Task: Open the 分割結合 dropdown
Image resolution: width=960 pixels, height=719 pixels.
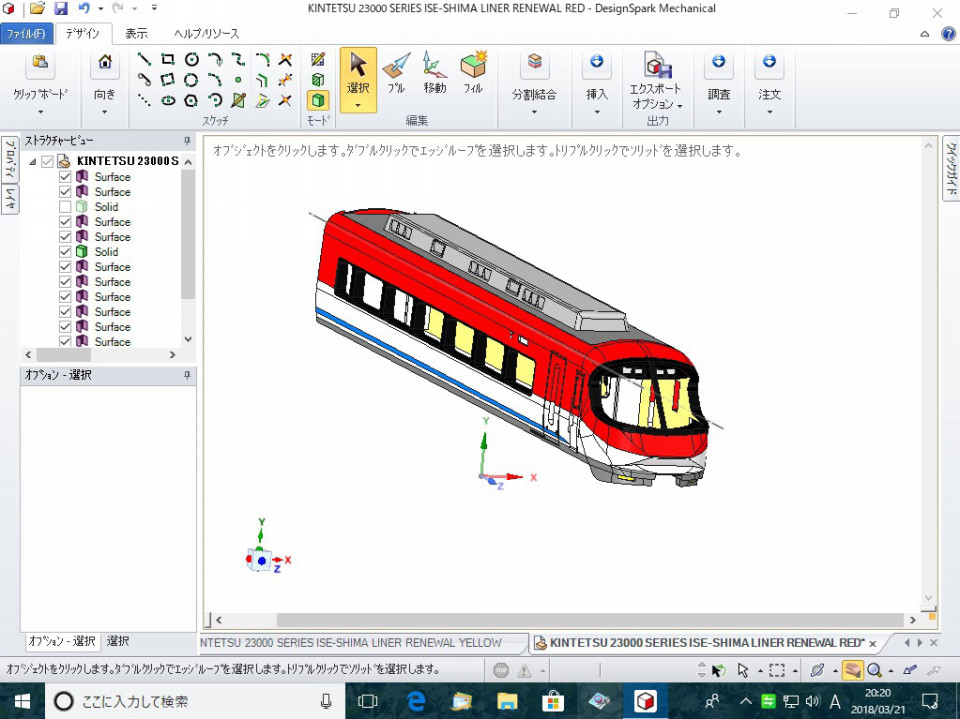Action: click(x=534, y=112)
